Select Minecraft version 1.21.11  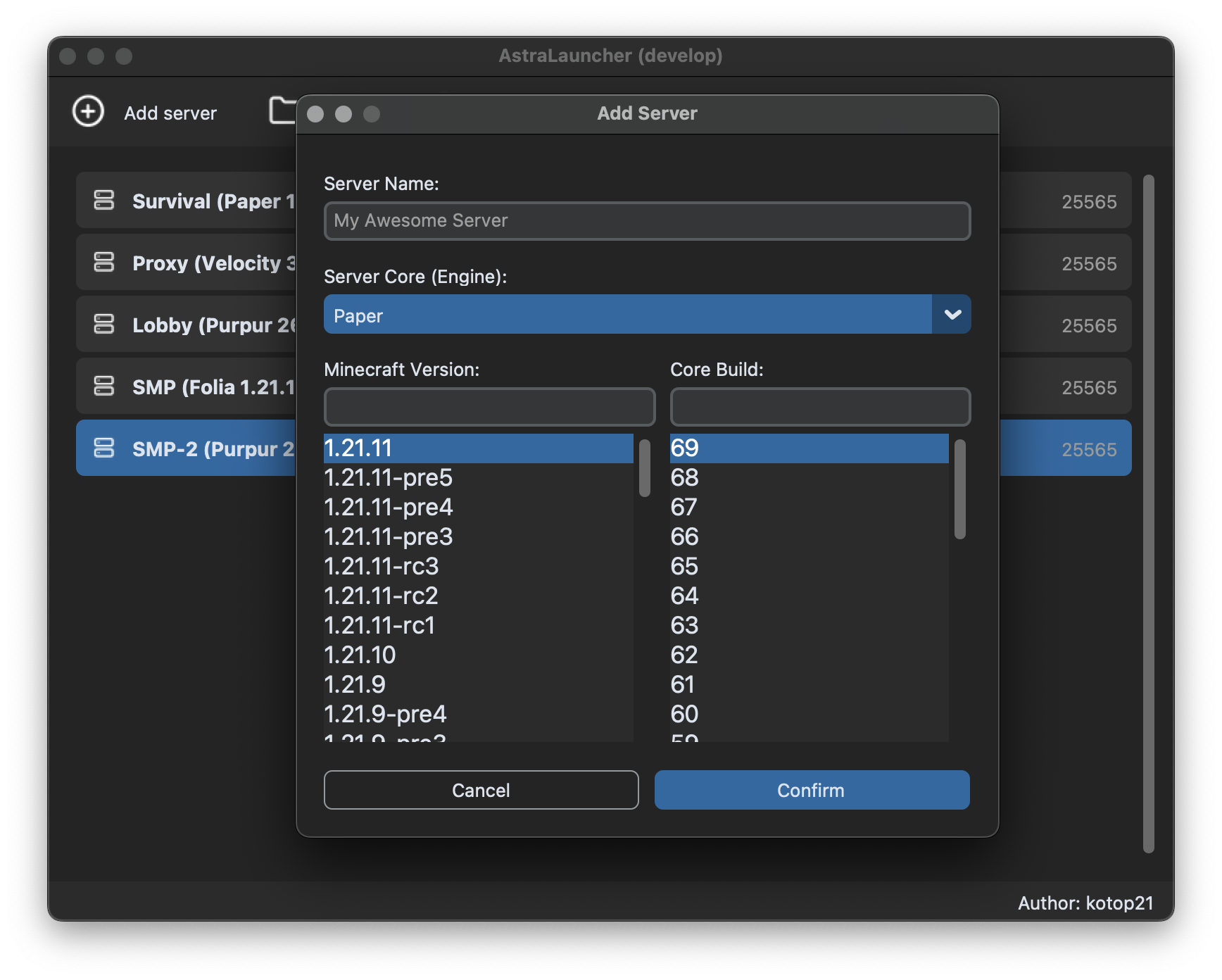(x=478, y=448)
